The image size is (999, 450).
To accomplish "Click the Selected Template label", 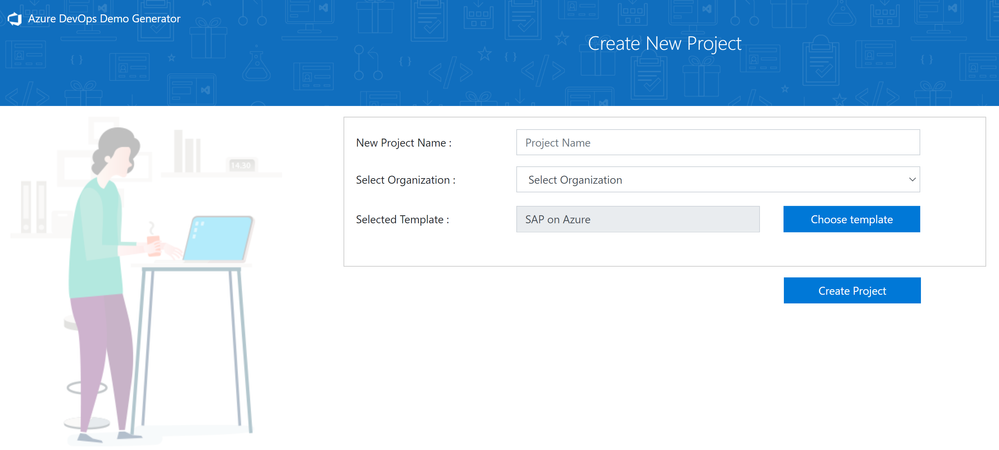I will pyautogui.click(x=403, y=219).
